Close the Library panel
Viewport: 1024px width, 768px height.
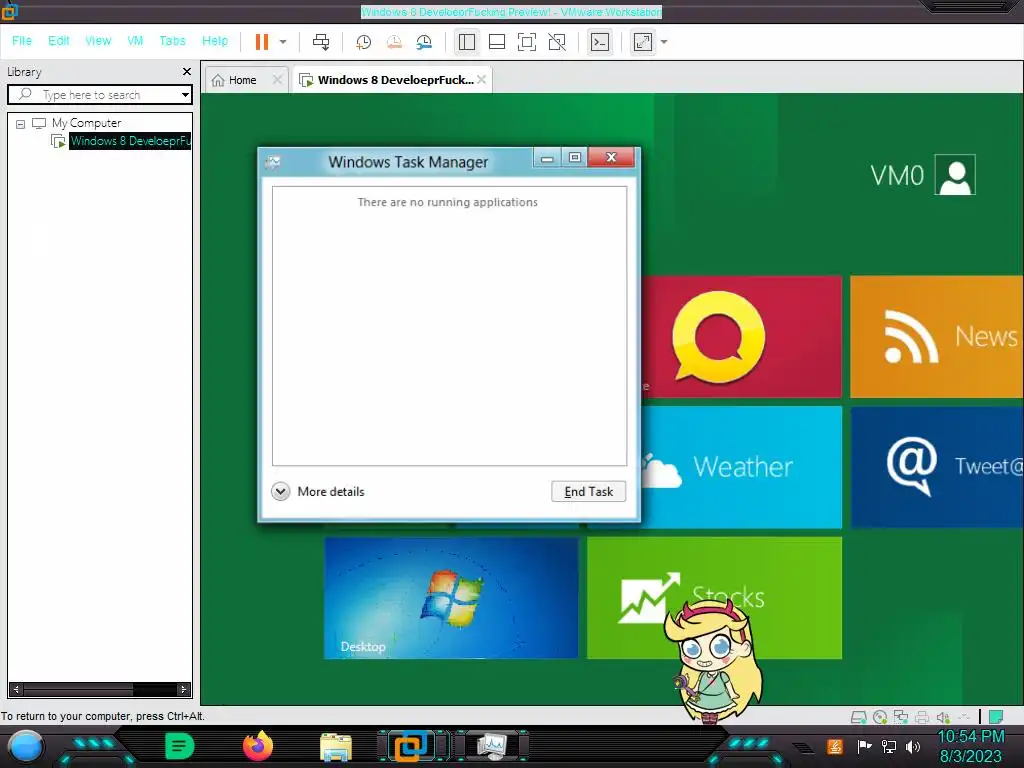click(187, 71)
